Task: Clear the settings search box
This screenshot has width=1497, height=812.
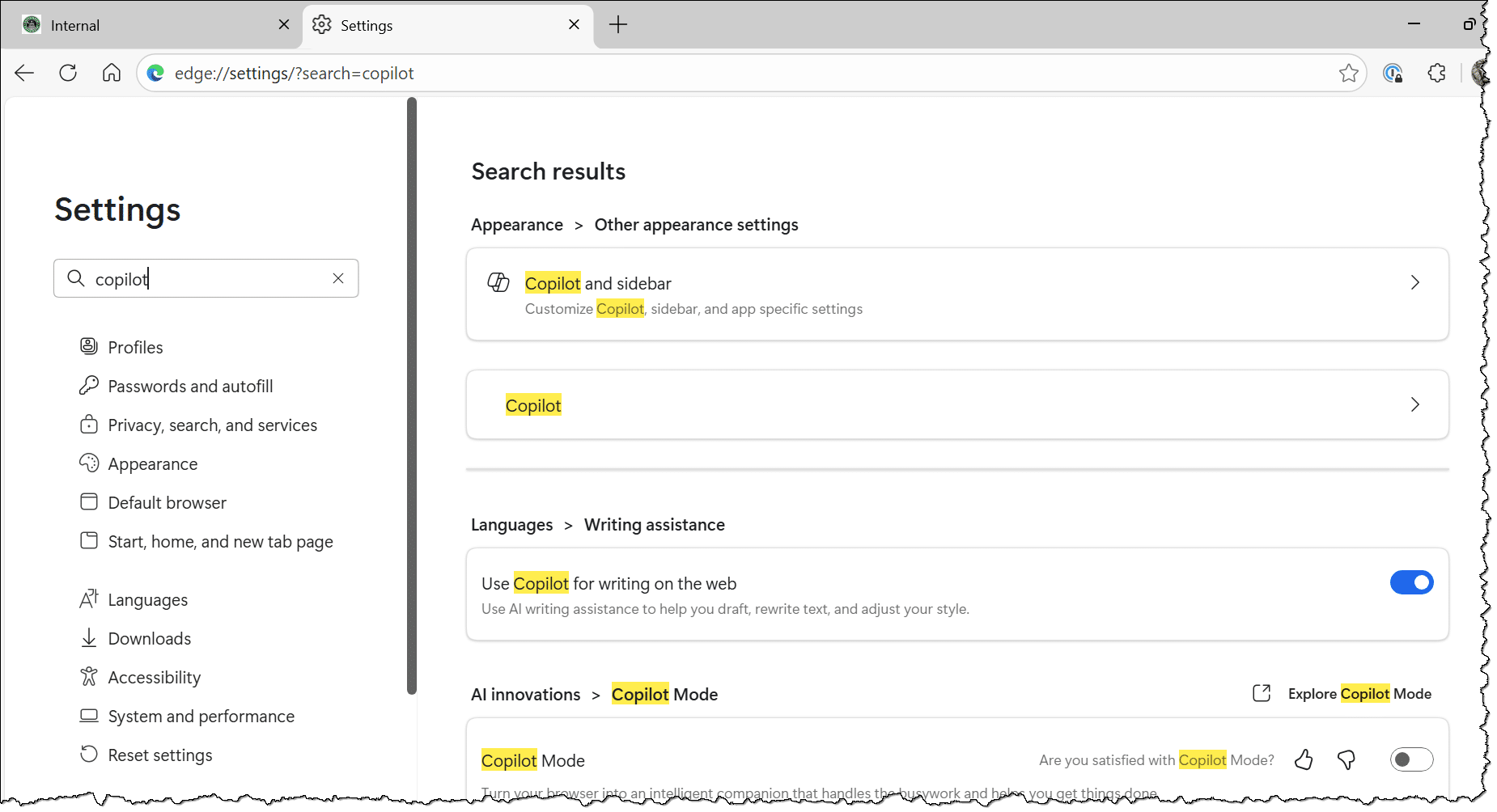Action: click(338, 279)
